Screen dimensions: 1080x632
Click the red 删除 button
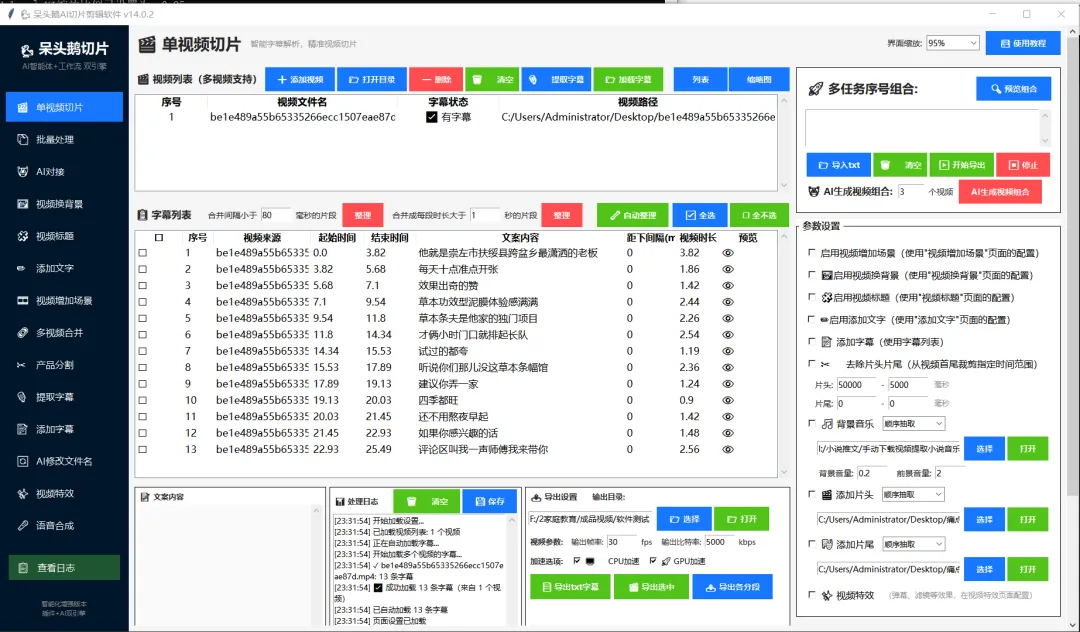pyautogui.click(x=436, y=80)
